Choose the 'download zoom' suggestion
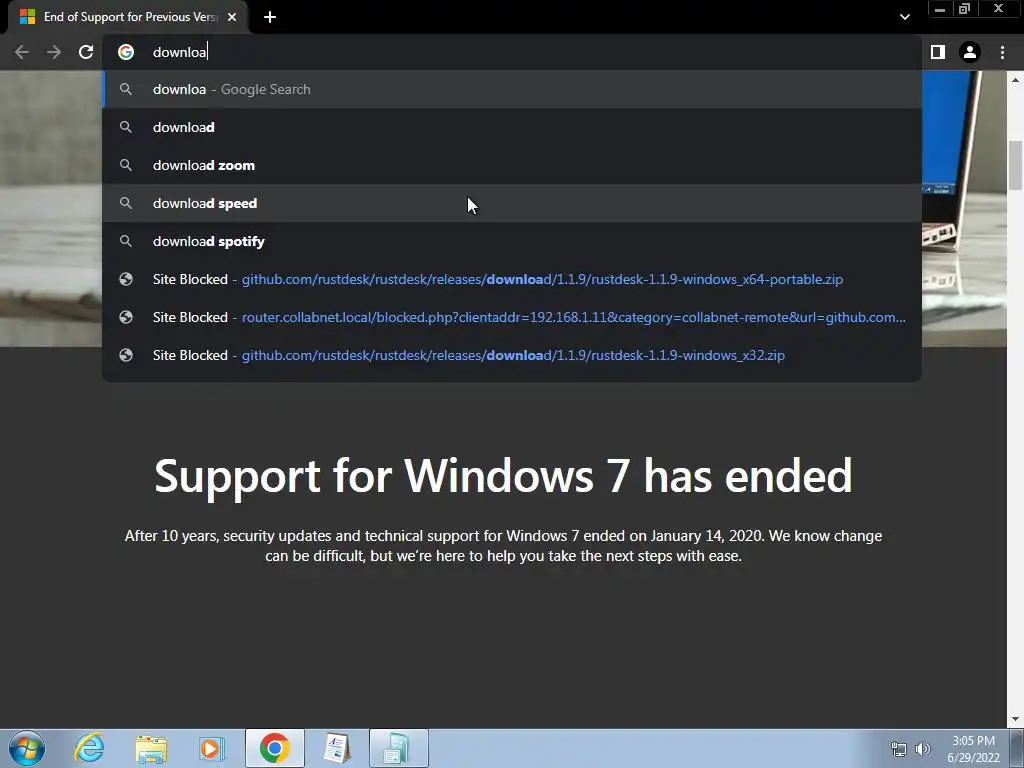The width and height of the screenshot is (1024, 768). 512,165
